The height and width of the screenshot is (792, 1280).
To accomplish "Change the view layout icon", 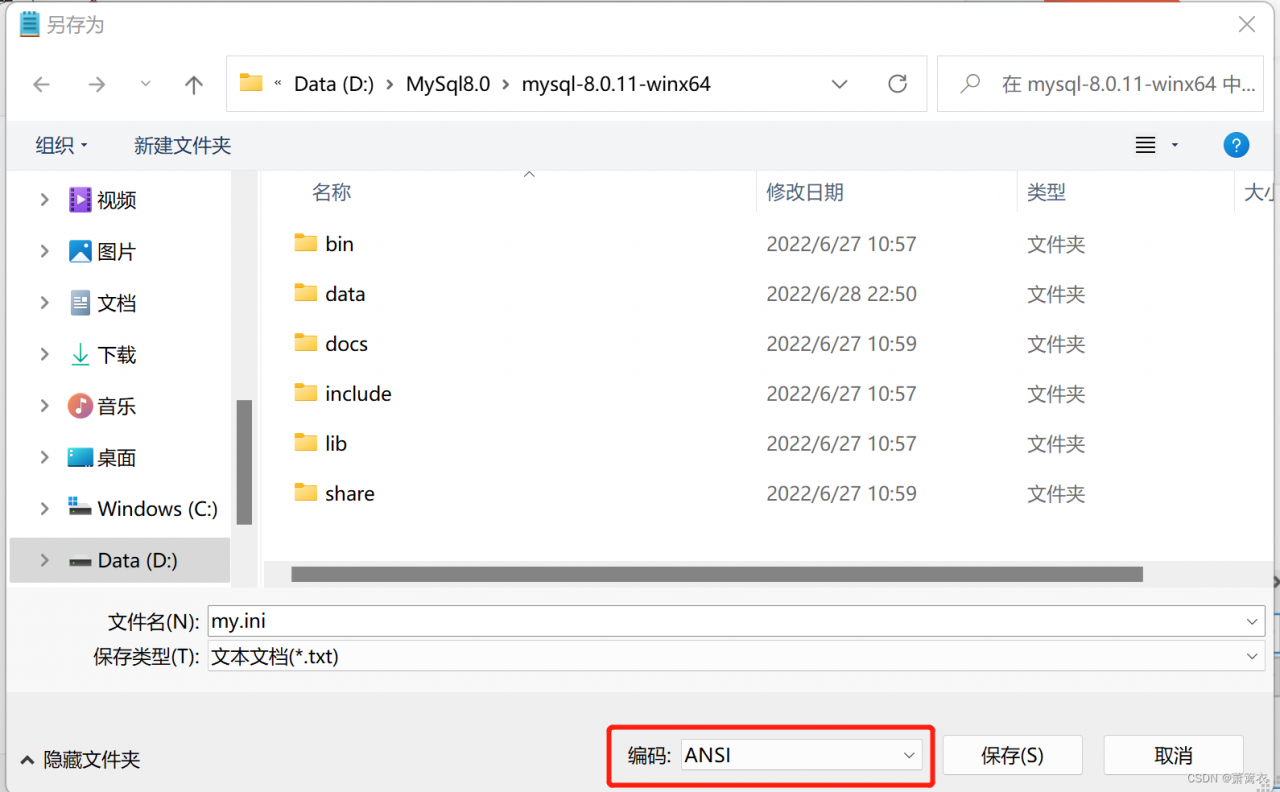I will [x=1146, y=145].
